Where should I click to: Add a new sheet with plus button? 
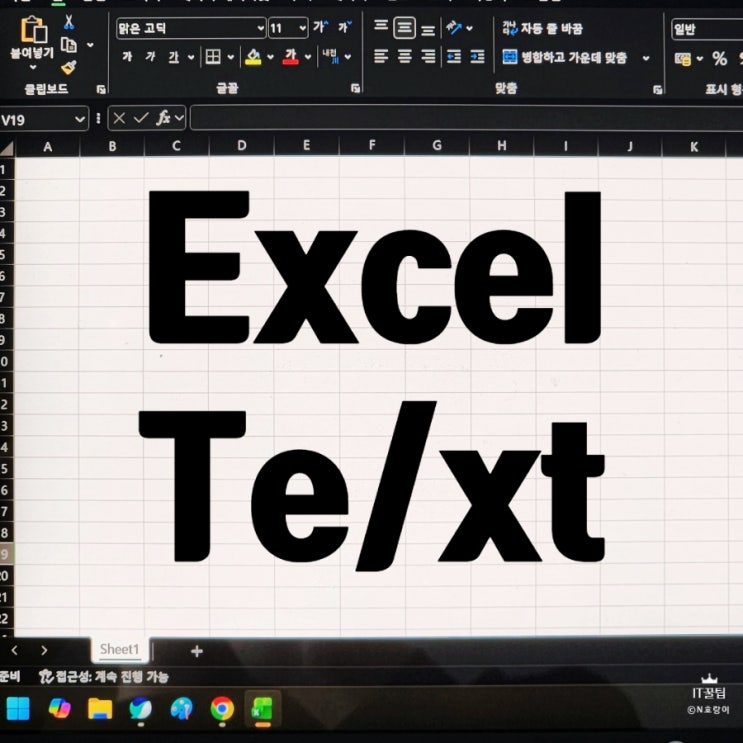point(197,652)
